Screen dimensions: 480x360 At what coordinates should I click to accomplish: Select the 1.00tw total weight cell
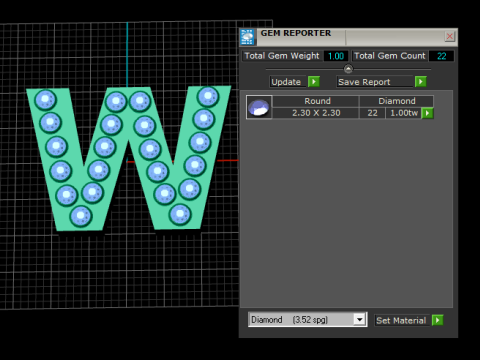coord(404,113)
